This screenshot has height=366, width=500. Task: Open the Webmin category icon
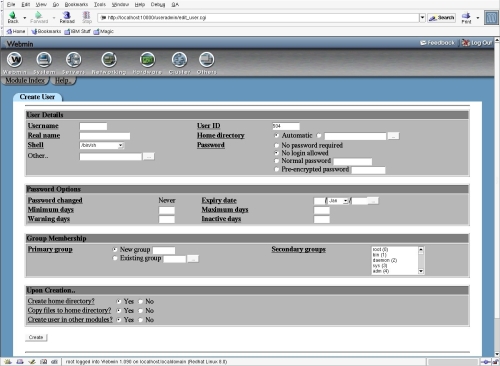pyautogui.click(x=15, y=60)
